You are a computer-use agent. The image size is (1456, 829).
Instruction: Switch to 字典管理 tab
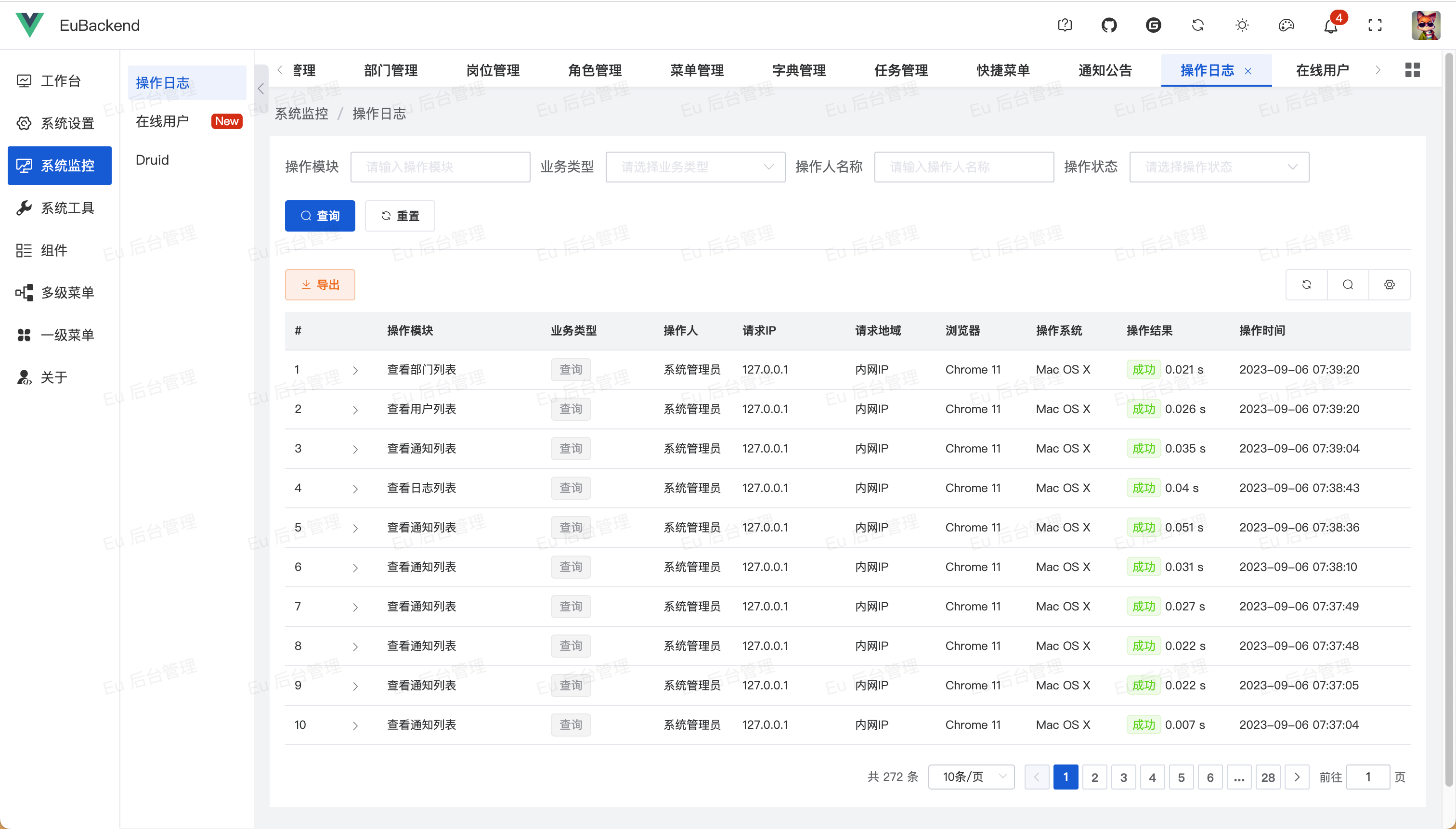[799, 71]
